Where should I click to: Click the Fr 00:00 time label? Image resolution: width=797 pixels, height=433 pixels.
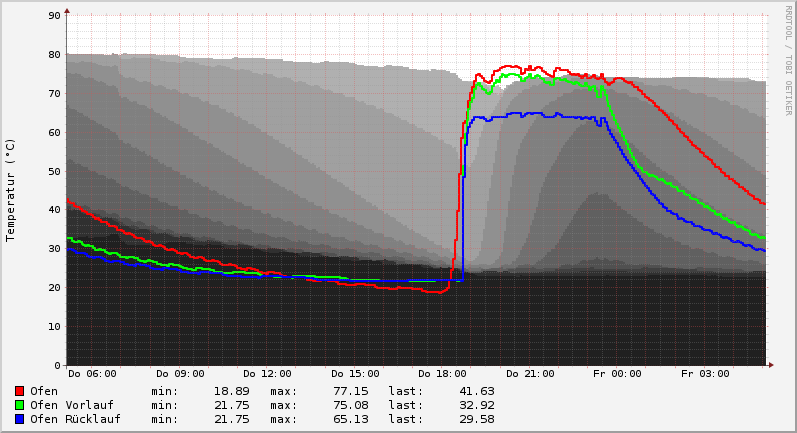[617, 374]
